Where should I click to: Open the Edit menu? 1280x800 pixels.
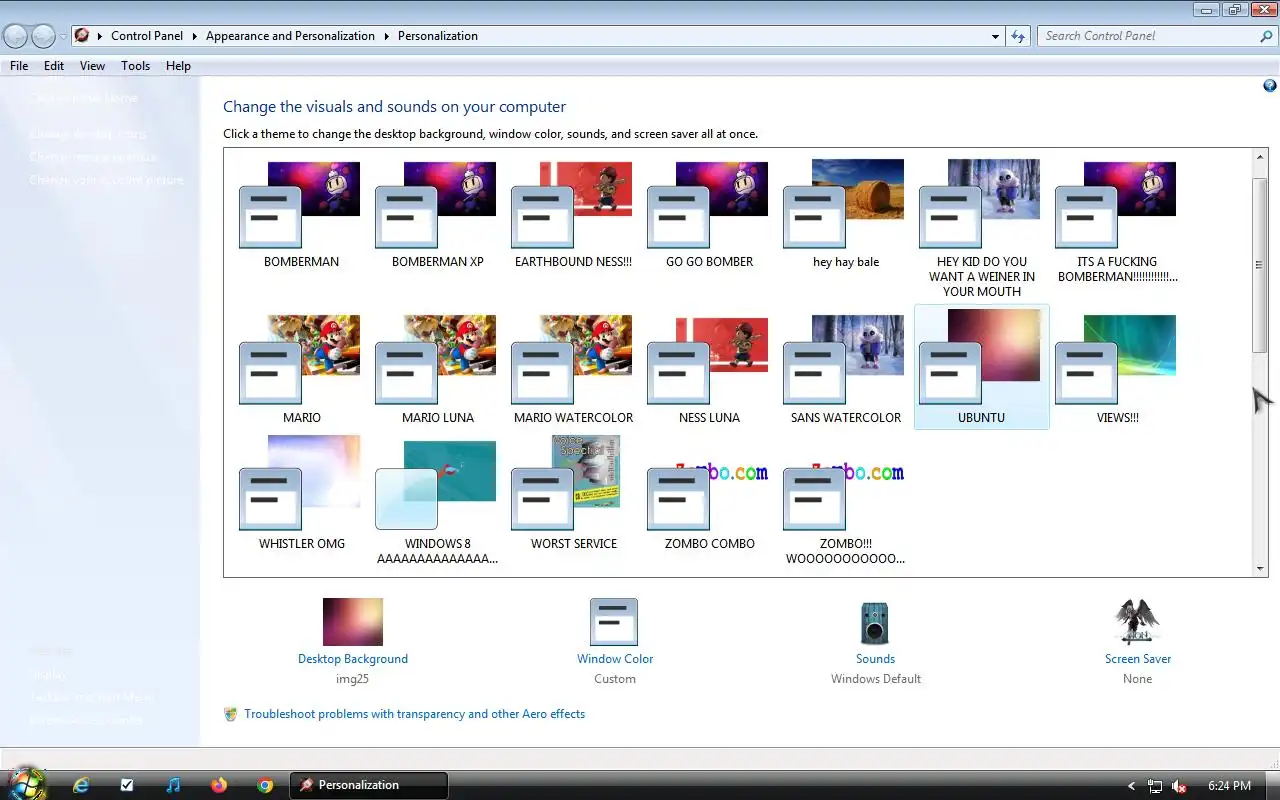tap(54, 66)
